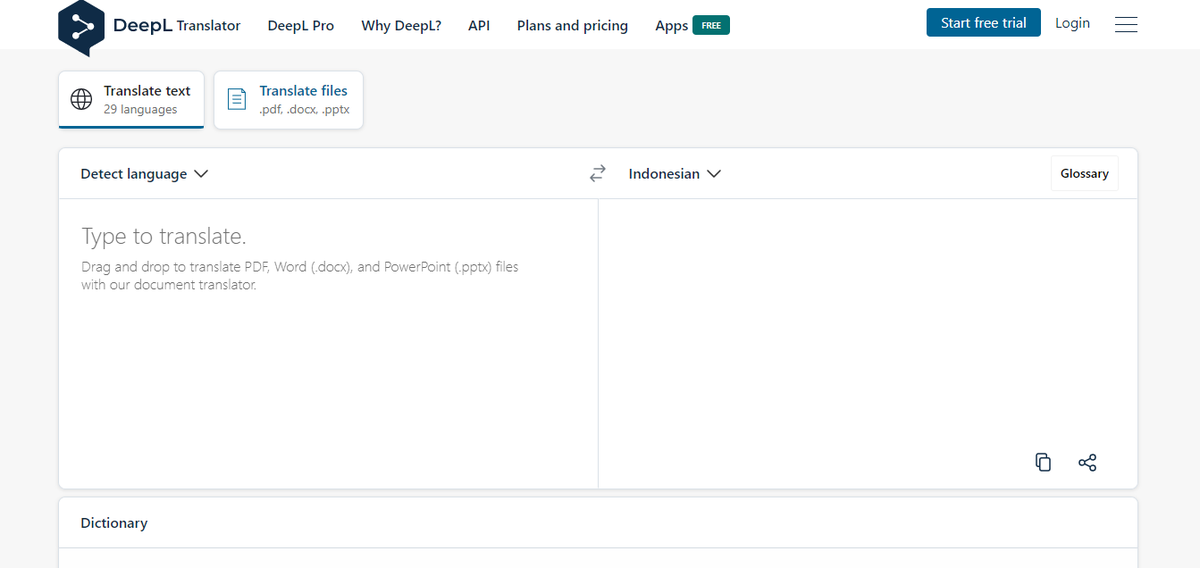
Task: Copy translation with the copy icon
Action: coord(1043,462)
